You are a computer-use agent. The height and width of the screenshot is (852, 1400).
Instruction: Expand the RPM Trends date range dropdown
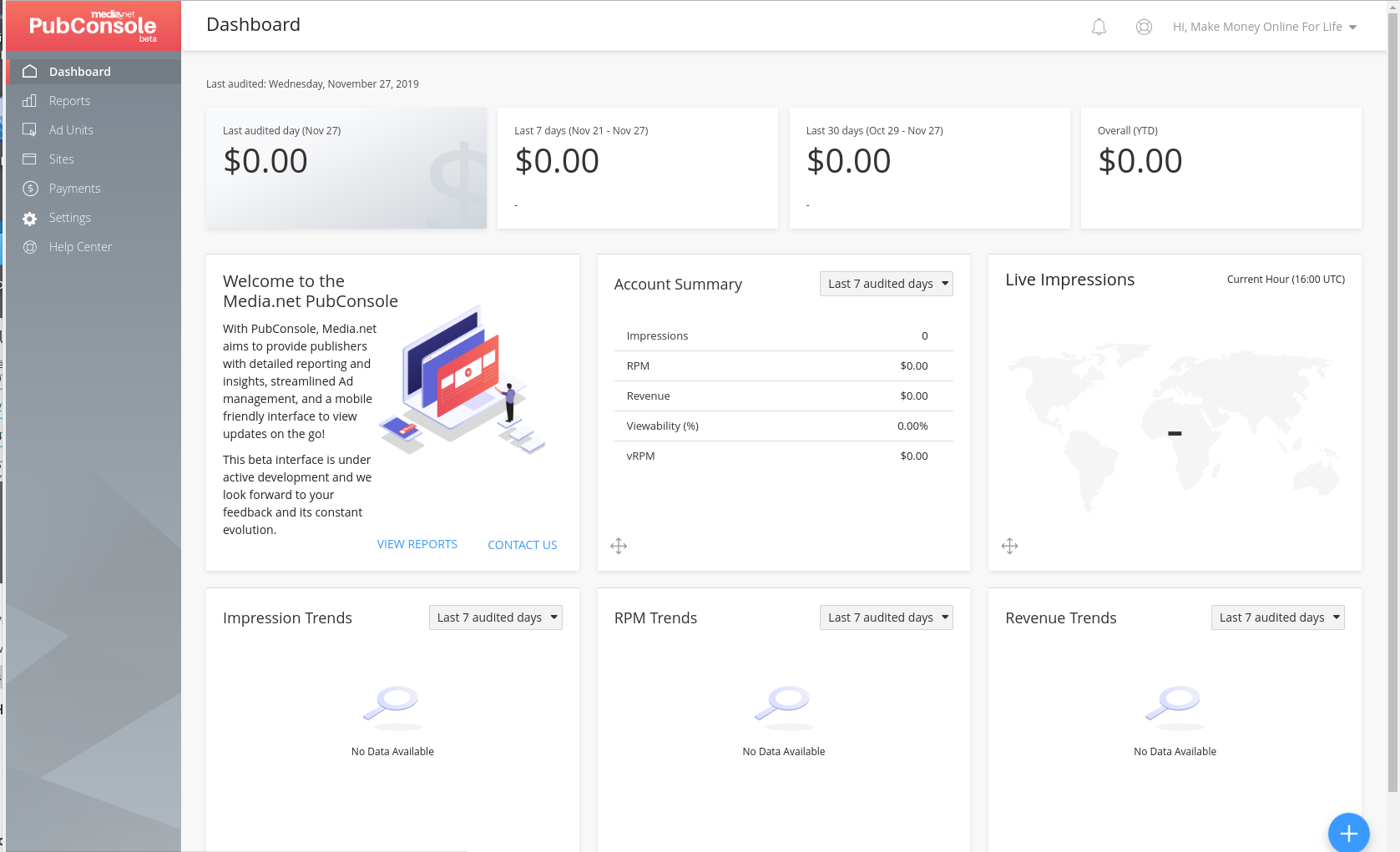tap(886, 618)
